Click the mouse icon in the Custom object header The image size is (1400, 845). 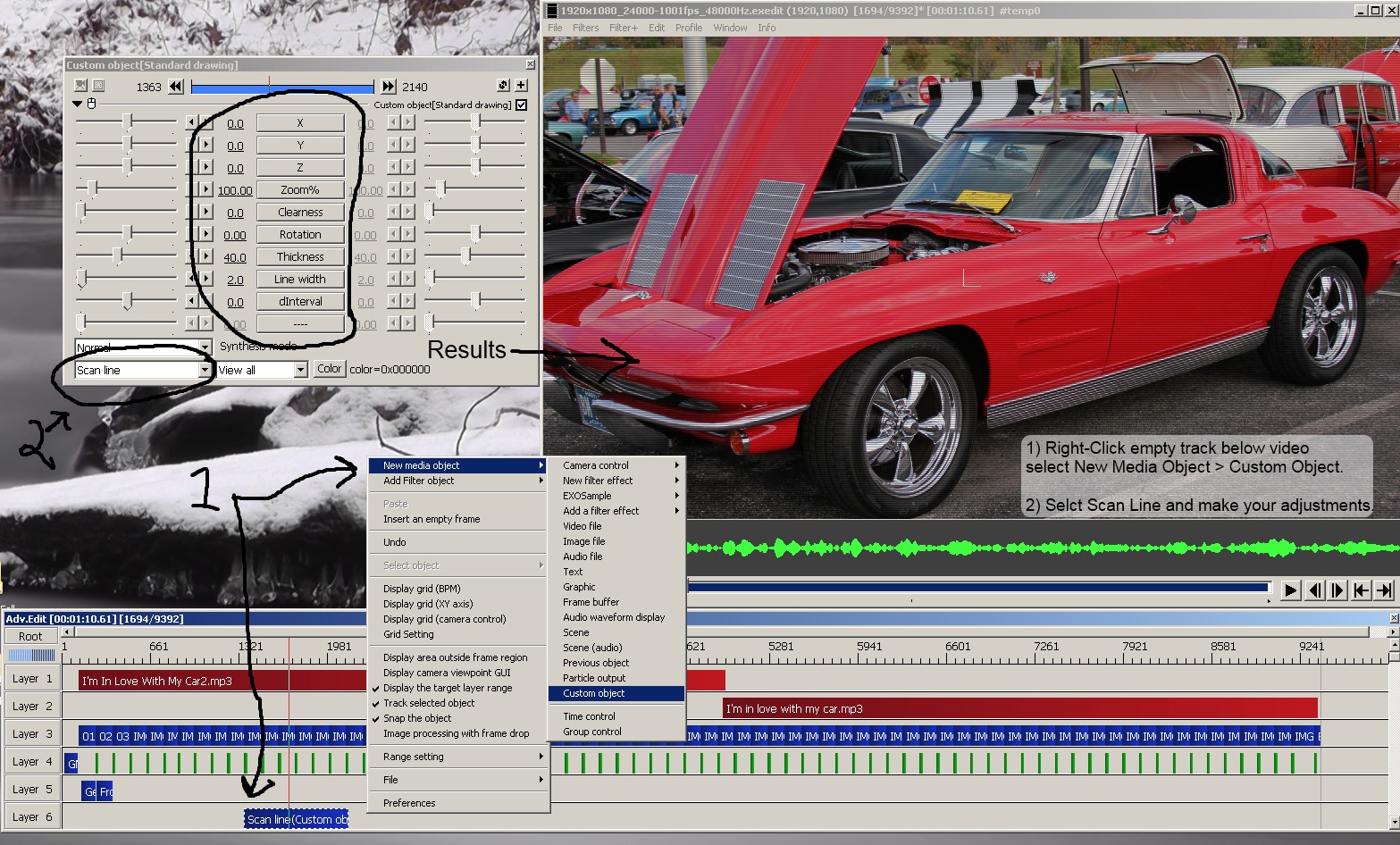[91, 105]
